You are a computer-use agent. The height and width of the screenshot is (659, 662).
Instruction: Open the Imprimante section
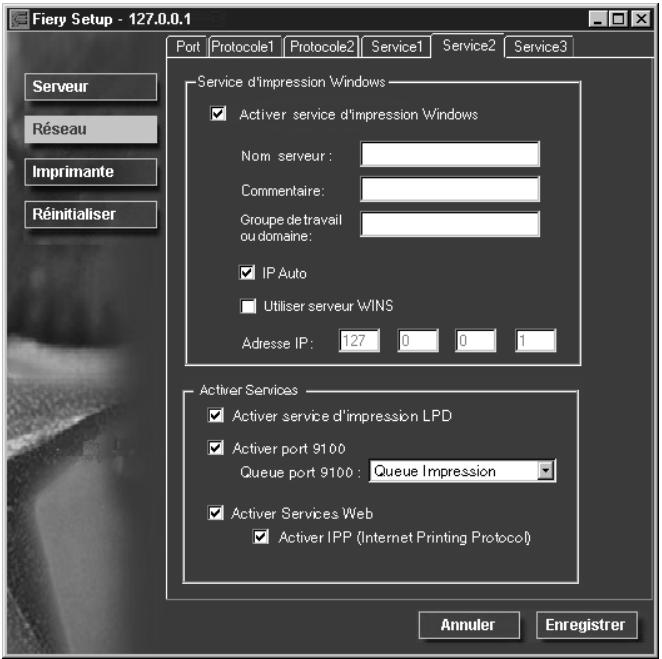(91, 172)
